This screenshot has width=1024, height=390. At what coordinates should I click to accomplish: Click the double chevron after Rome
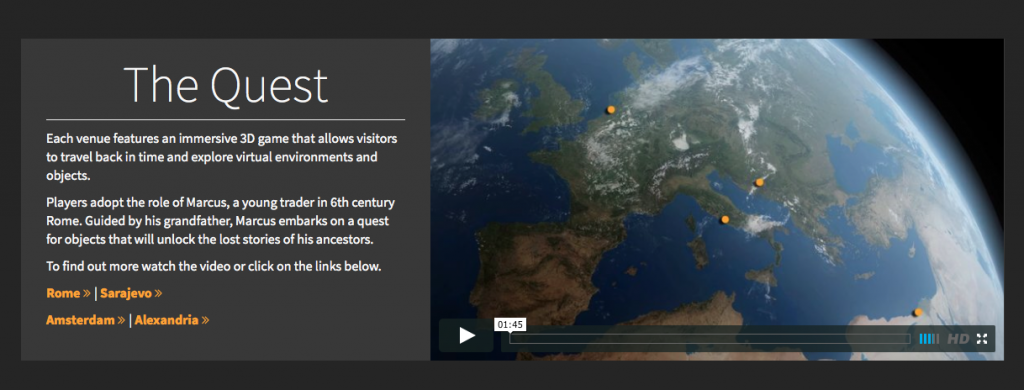[86, 294]
